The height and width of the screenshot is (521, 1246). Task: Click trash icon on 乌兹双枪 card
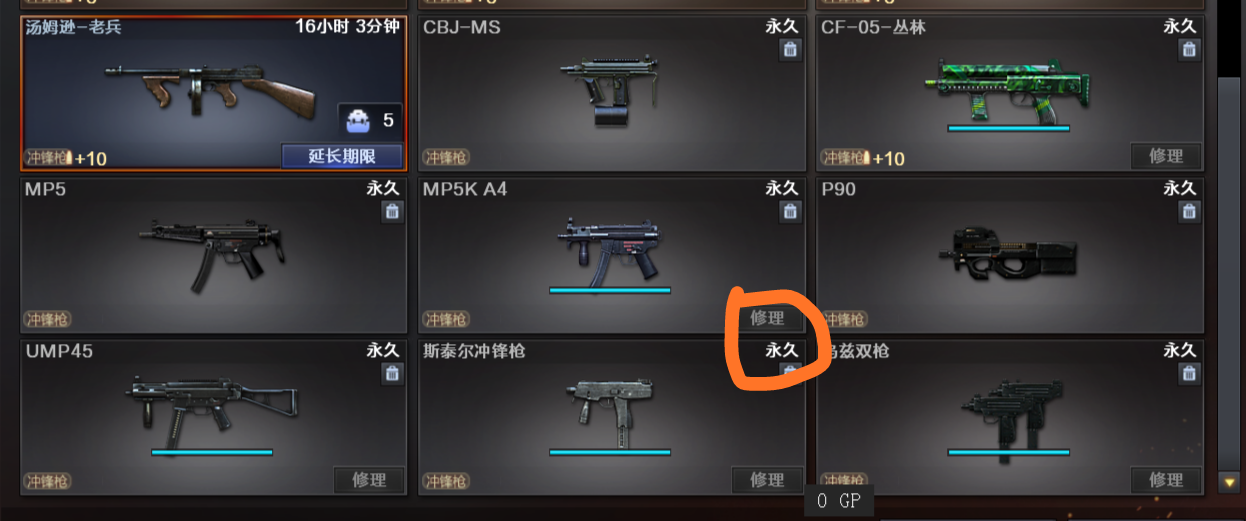(1189, 373)
